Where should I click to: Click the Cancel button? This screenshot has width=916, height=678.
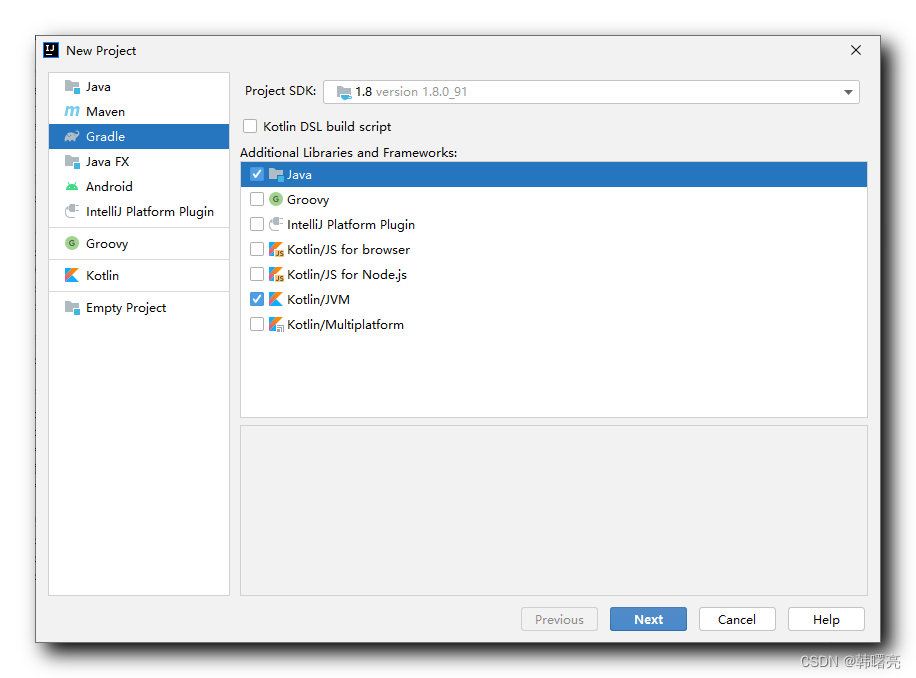[x=737, y=620]
